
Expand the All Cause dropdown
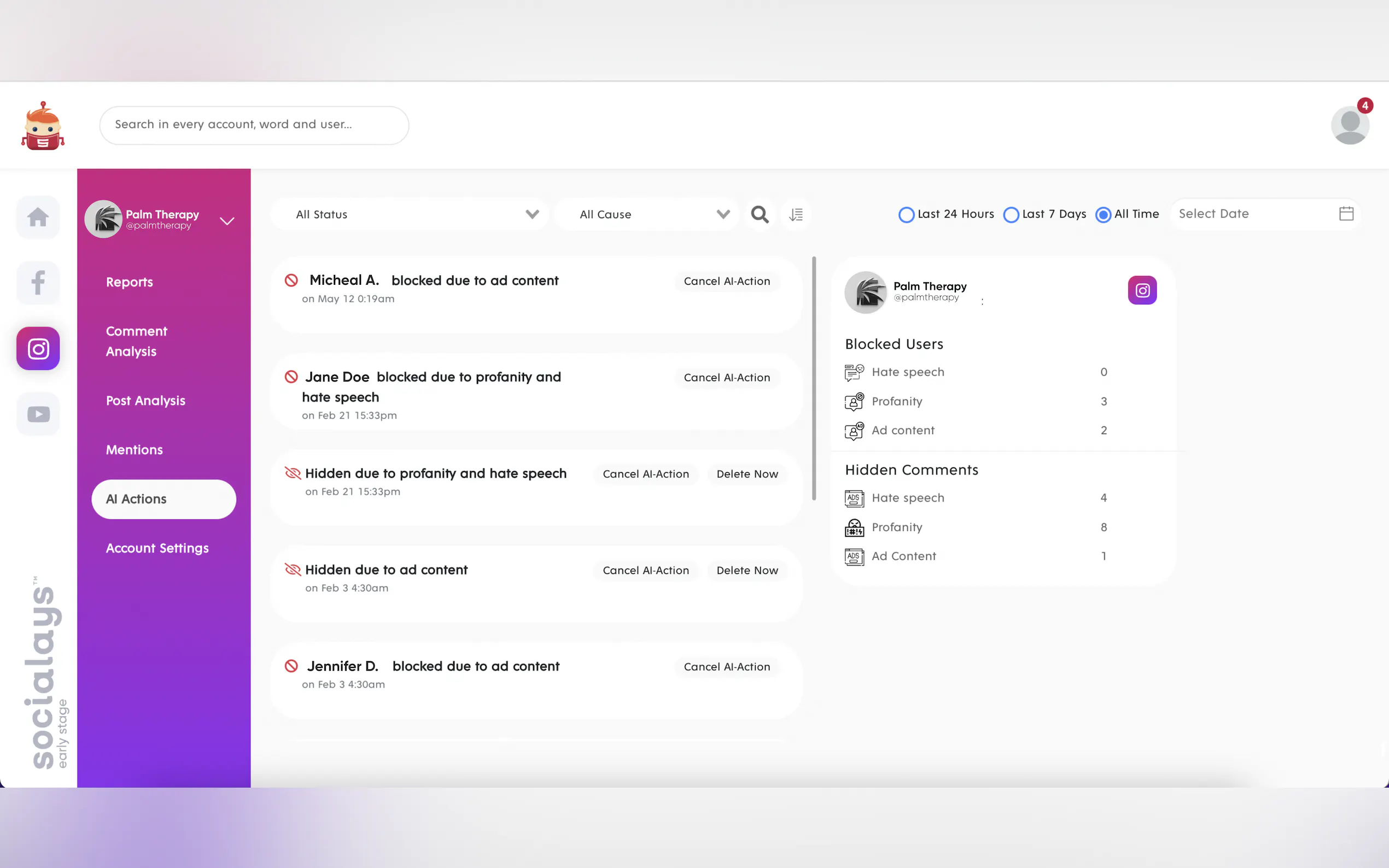[646, 214]
